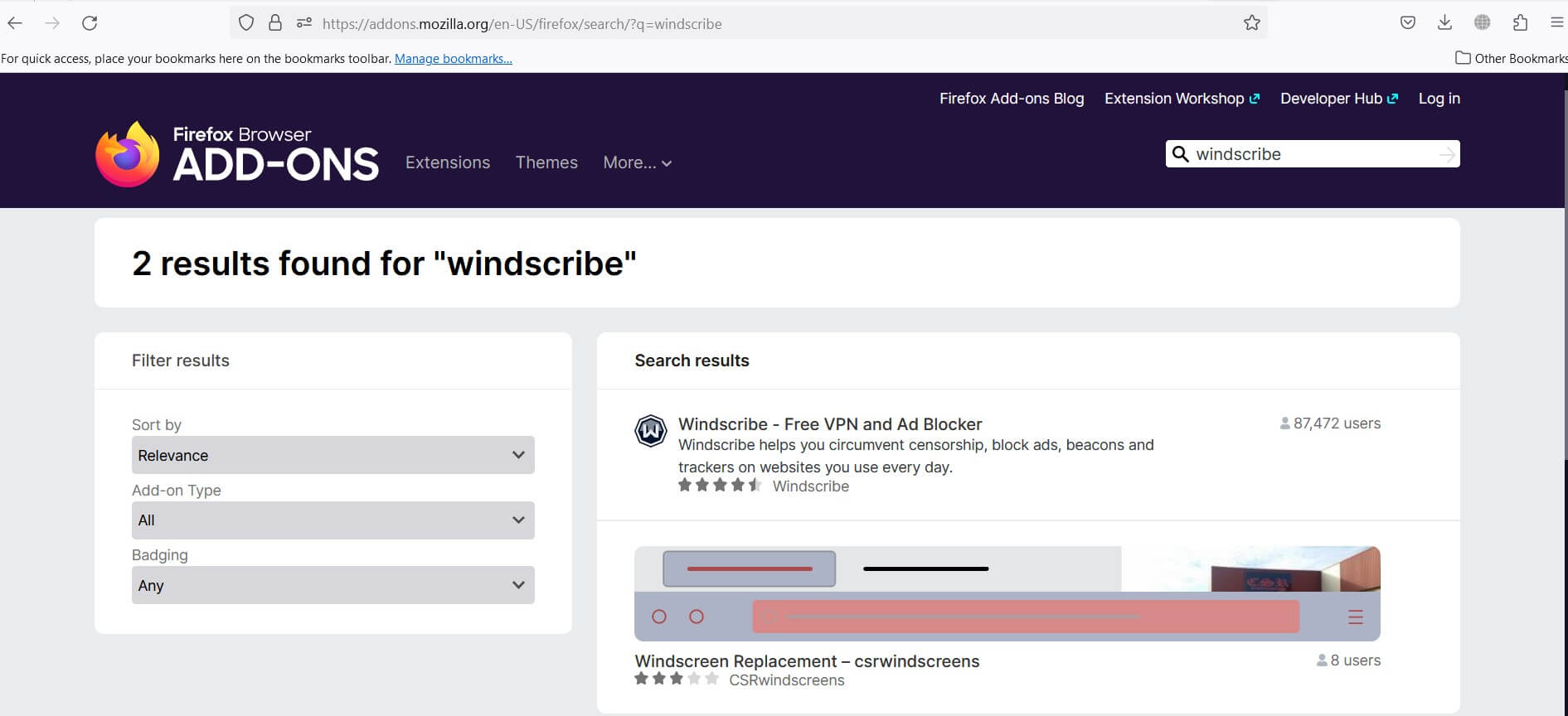View site security padlock information
The height and width of the screenshot is (716, 1568).
coord(275,23)
